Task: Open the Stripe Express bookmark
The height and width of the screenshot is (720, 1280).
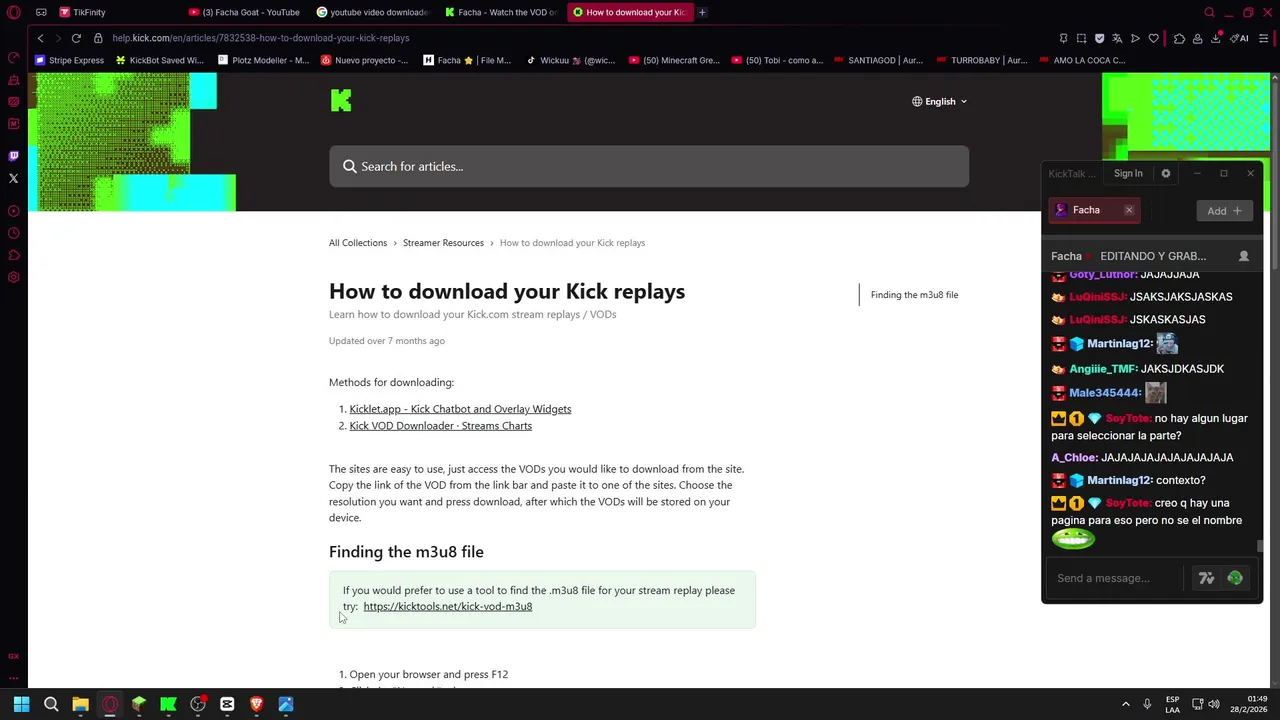Action: click(69, 60)
